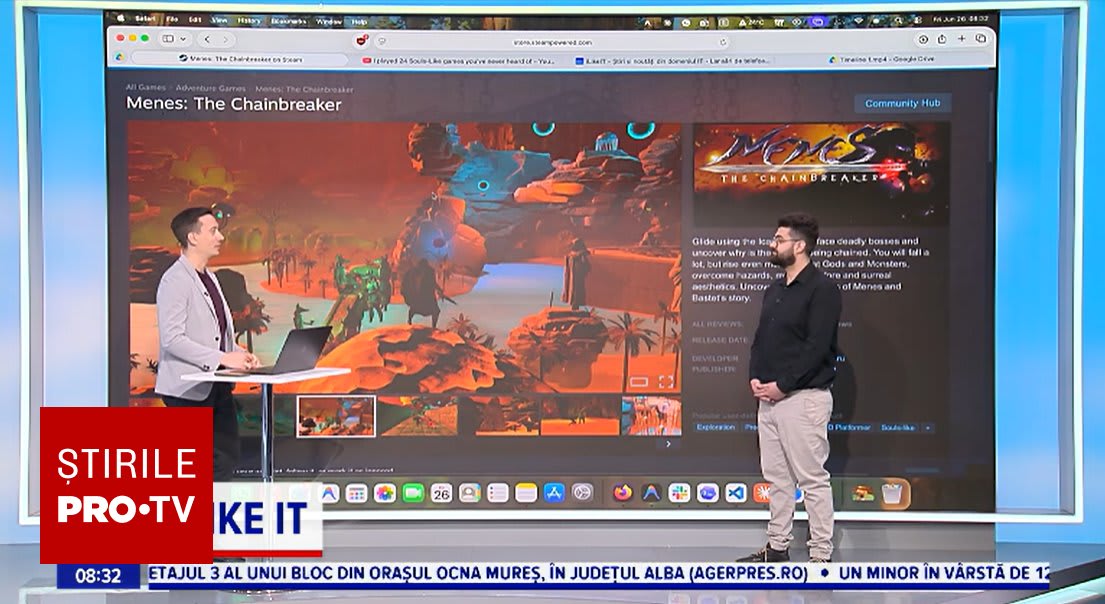
Task: Open the Apple menu
Action: point(119,18)
